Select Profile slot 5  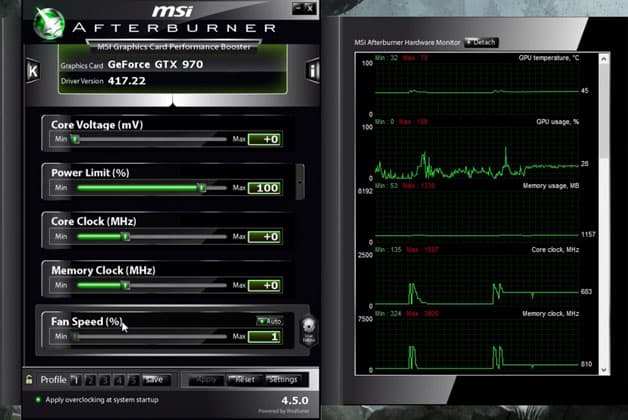point(133,380)
